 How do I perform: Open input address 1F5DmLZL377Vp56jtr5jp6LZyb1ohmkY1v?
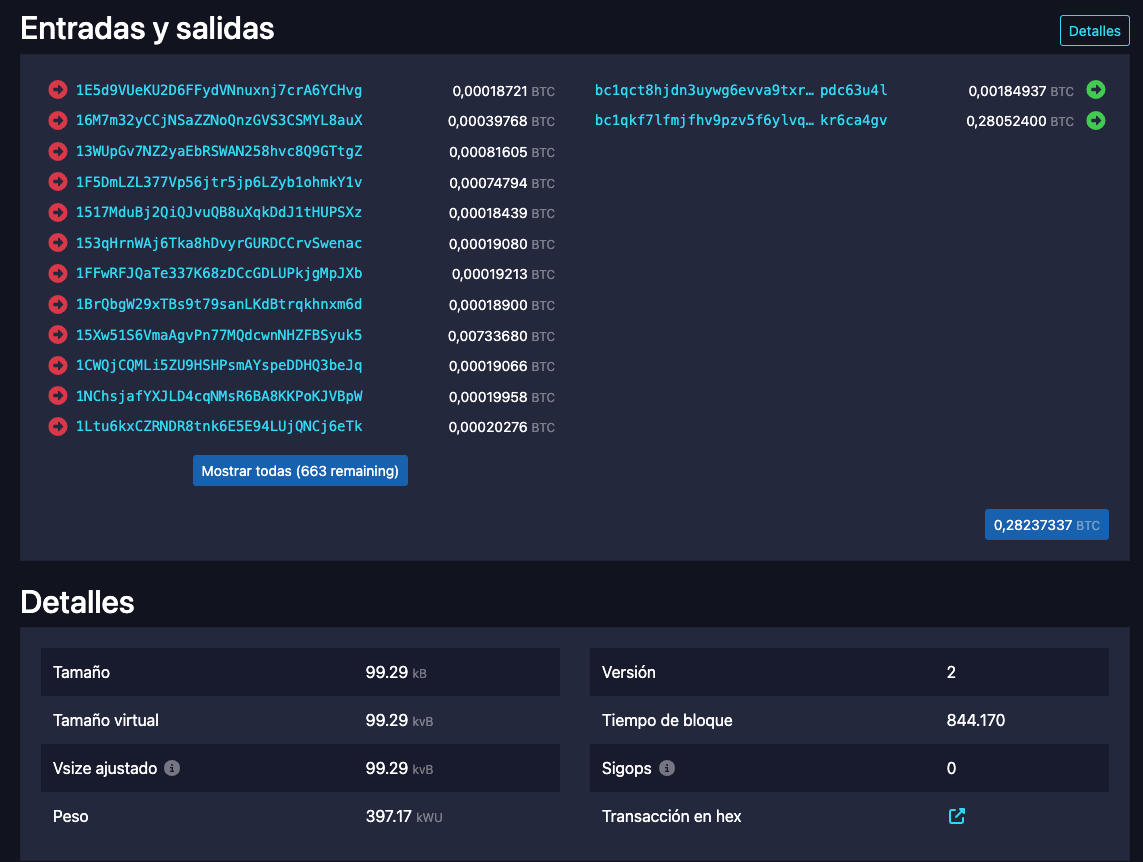(219, 182)
